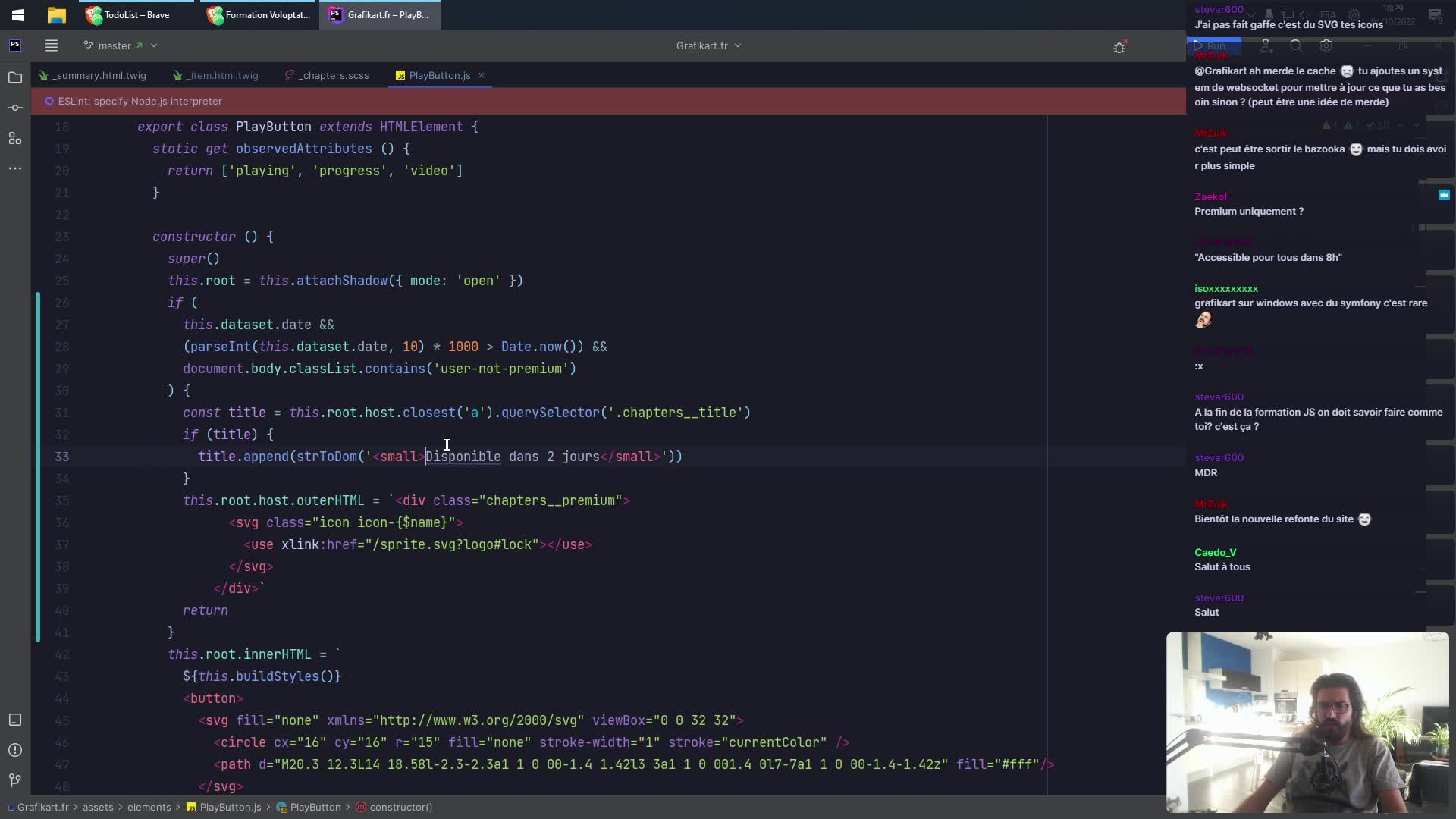Open the Terminal tool window

coord(15,720)
